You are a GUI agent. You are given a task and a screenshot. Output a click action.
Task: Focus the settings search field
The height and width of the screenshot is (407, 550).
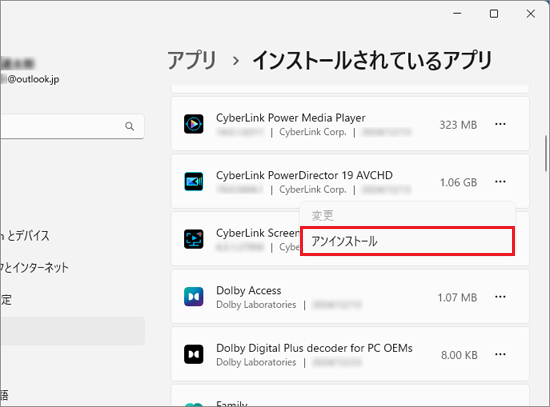72,126
